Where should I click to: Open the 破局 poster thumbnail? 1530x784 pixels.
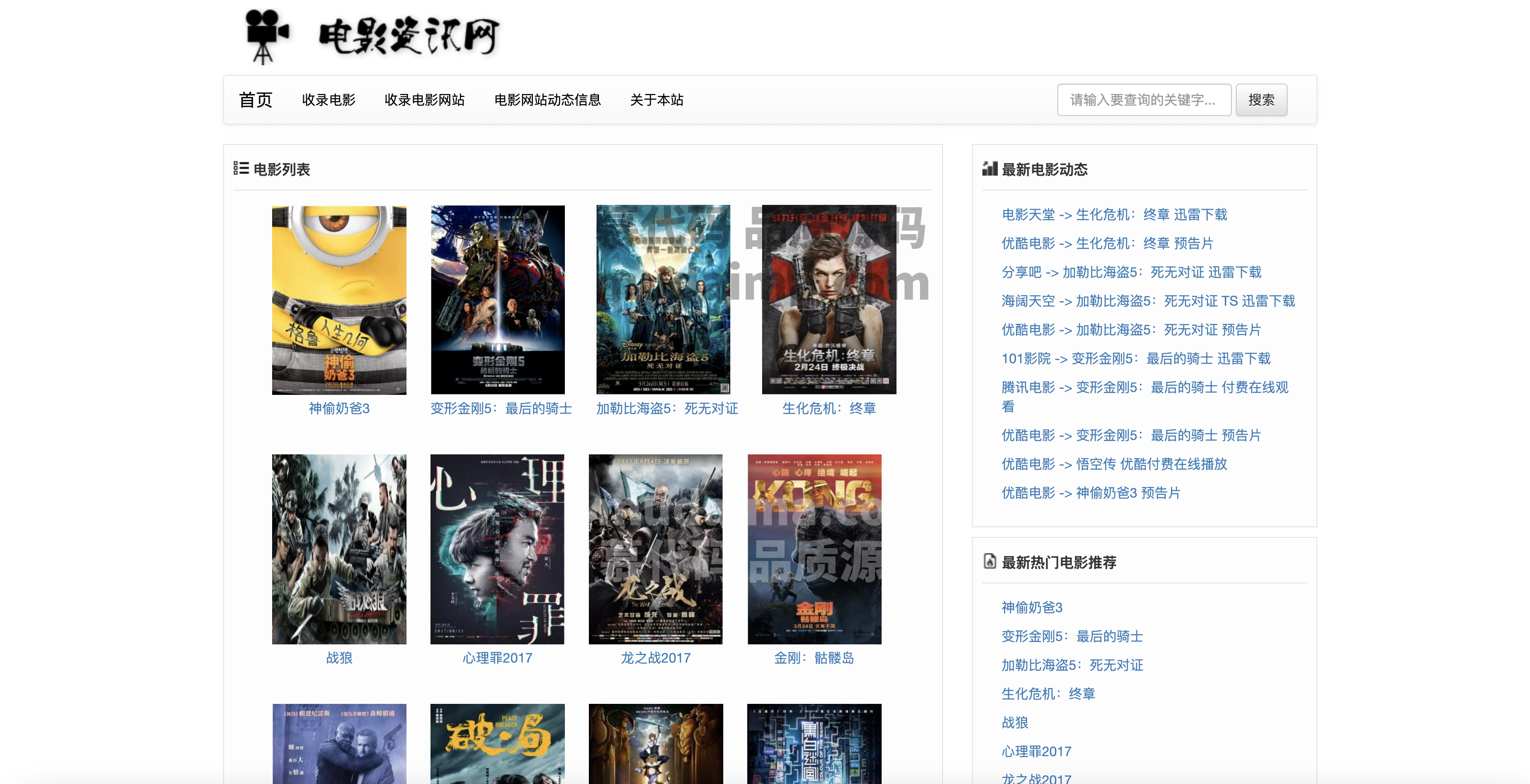pyautogui.click(x=498, y=744)
